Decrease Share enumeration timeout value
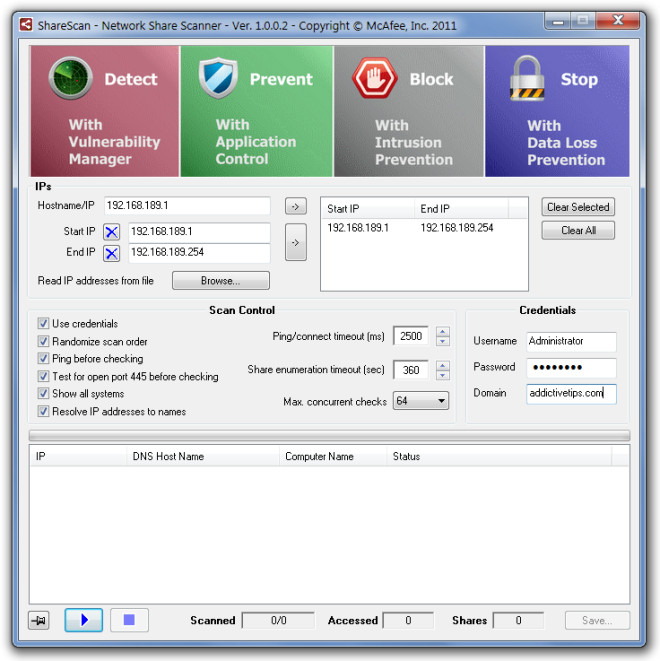660x661 pixels. [x=443, y=375]
